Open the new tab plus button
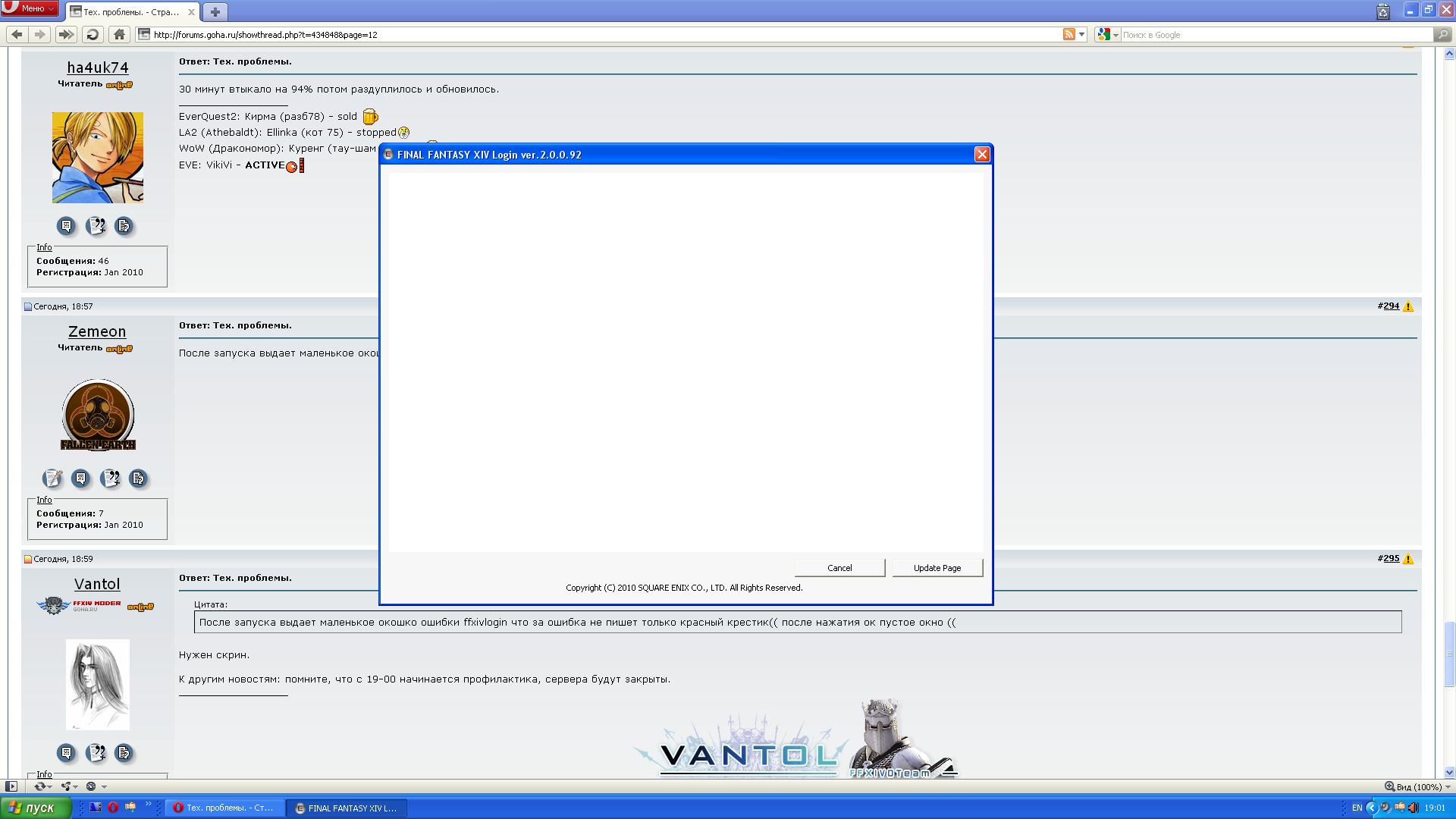 pyautogui.click(x=215, y=11)
